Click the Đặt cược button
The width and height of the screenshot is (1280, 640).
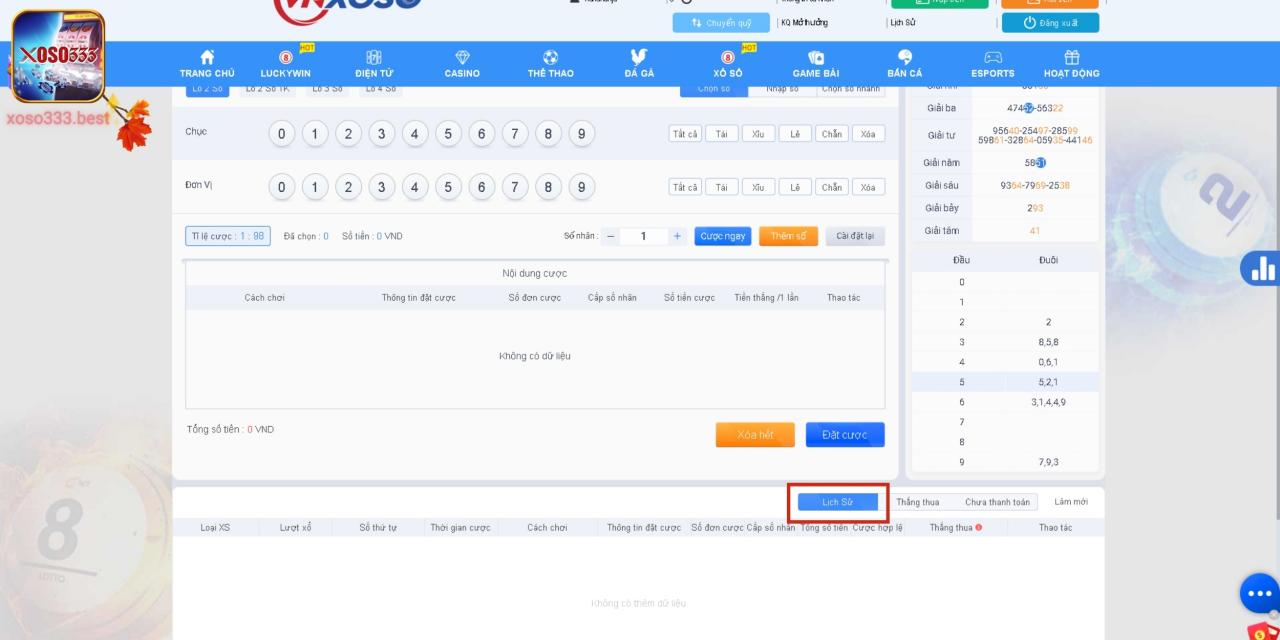click(x=845, y=435)
